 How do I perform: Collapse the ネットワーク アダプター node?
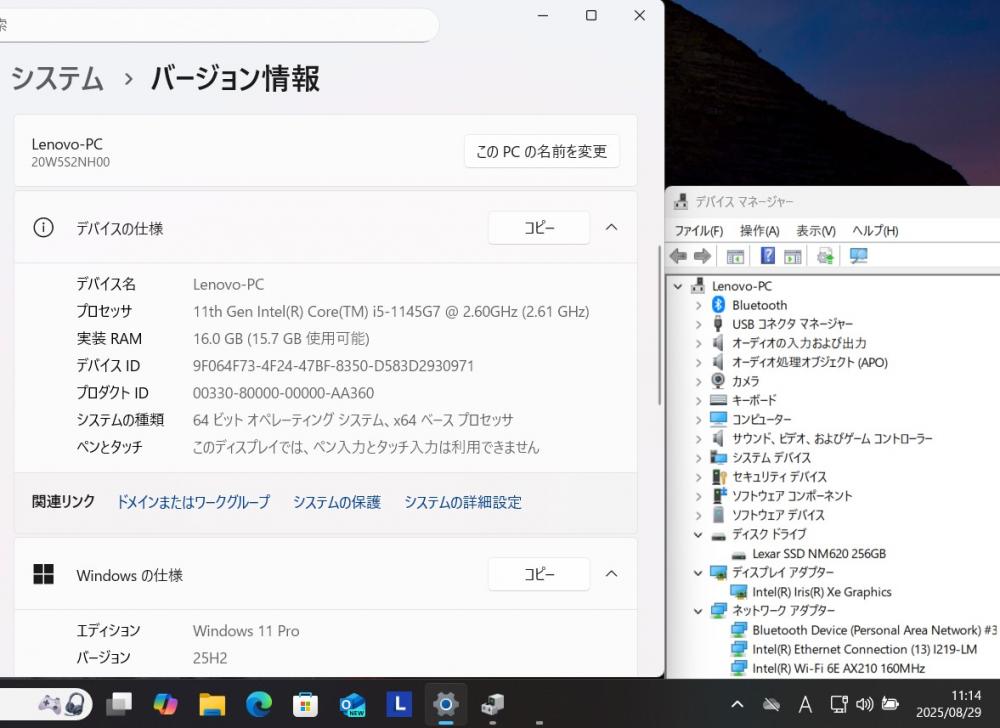tap(698, 611)
